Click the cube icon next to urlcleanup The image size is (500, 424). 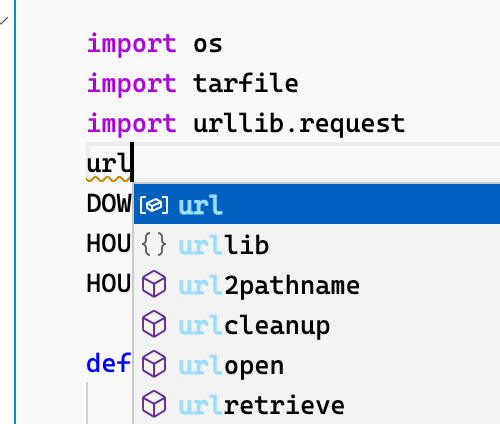tap(154, 324)
